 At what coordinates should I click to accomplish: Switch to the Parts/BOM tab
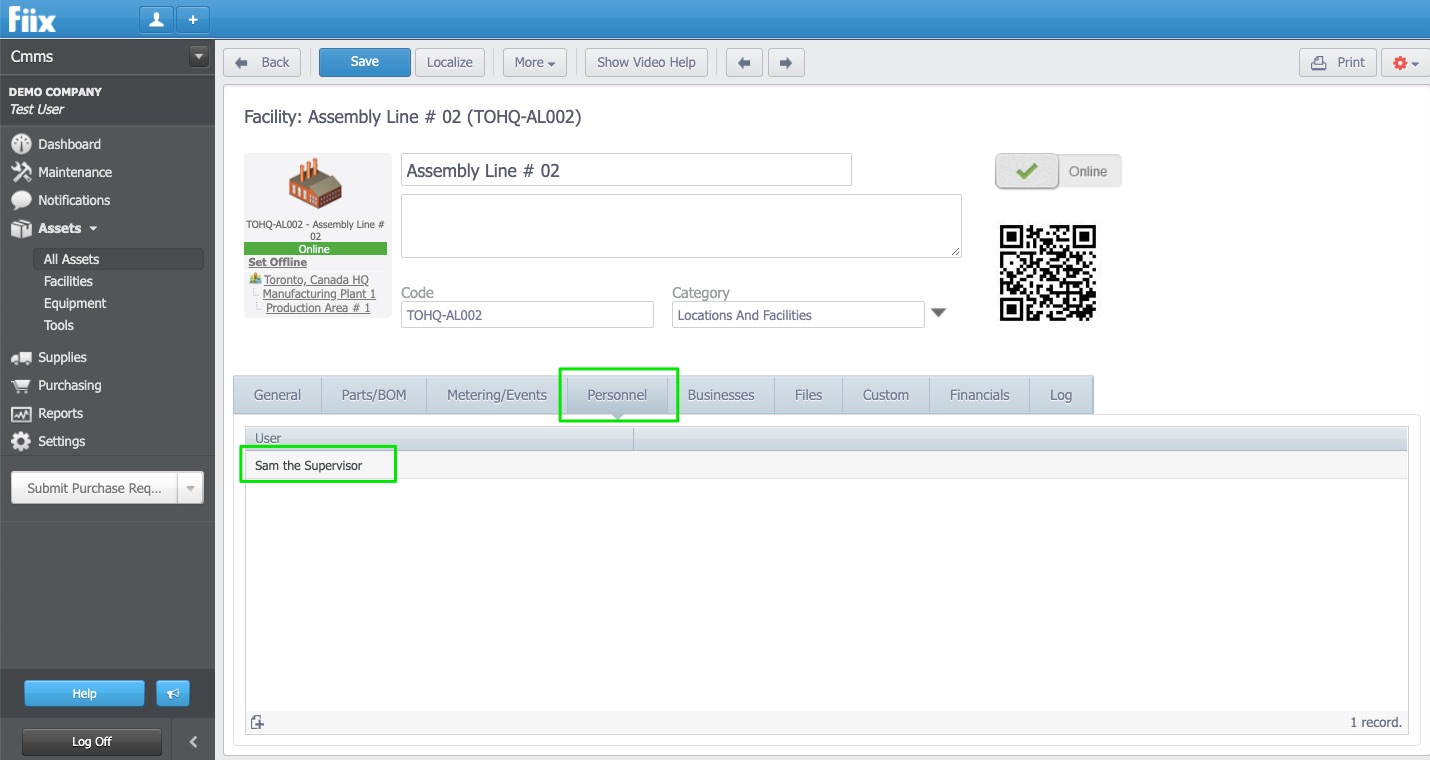point(374,395)
